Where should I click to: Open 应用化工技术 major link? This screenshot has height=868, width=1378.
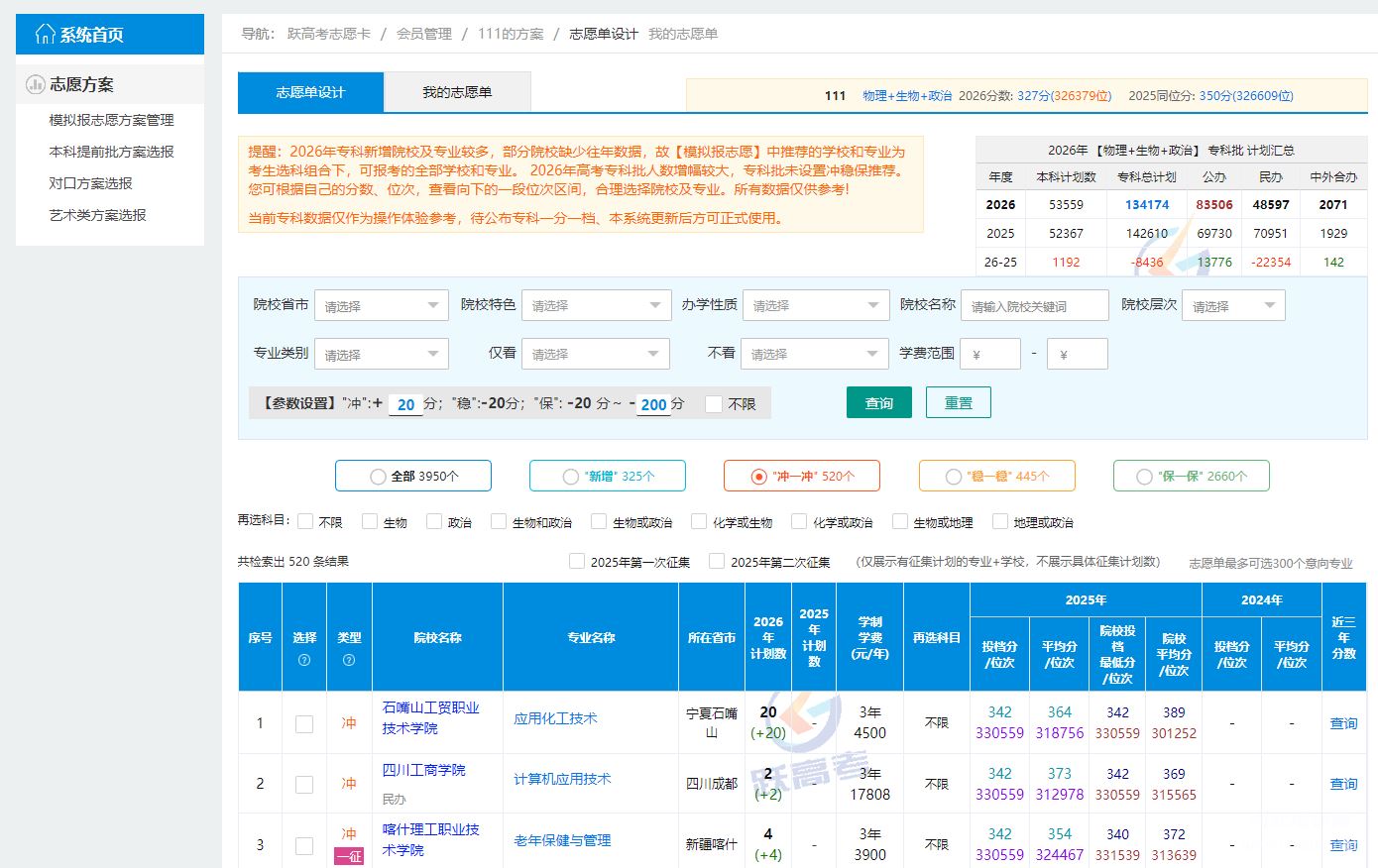(x=555, y=718)
